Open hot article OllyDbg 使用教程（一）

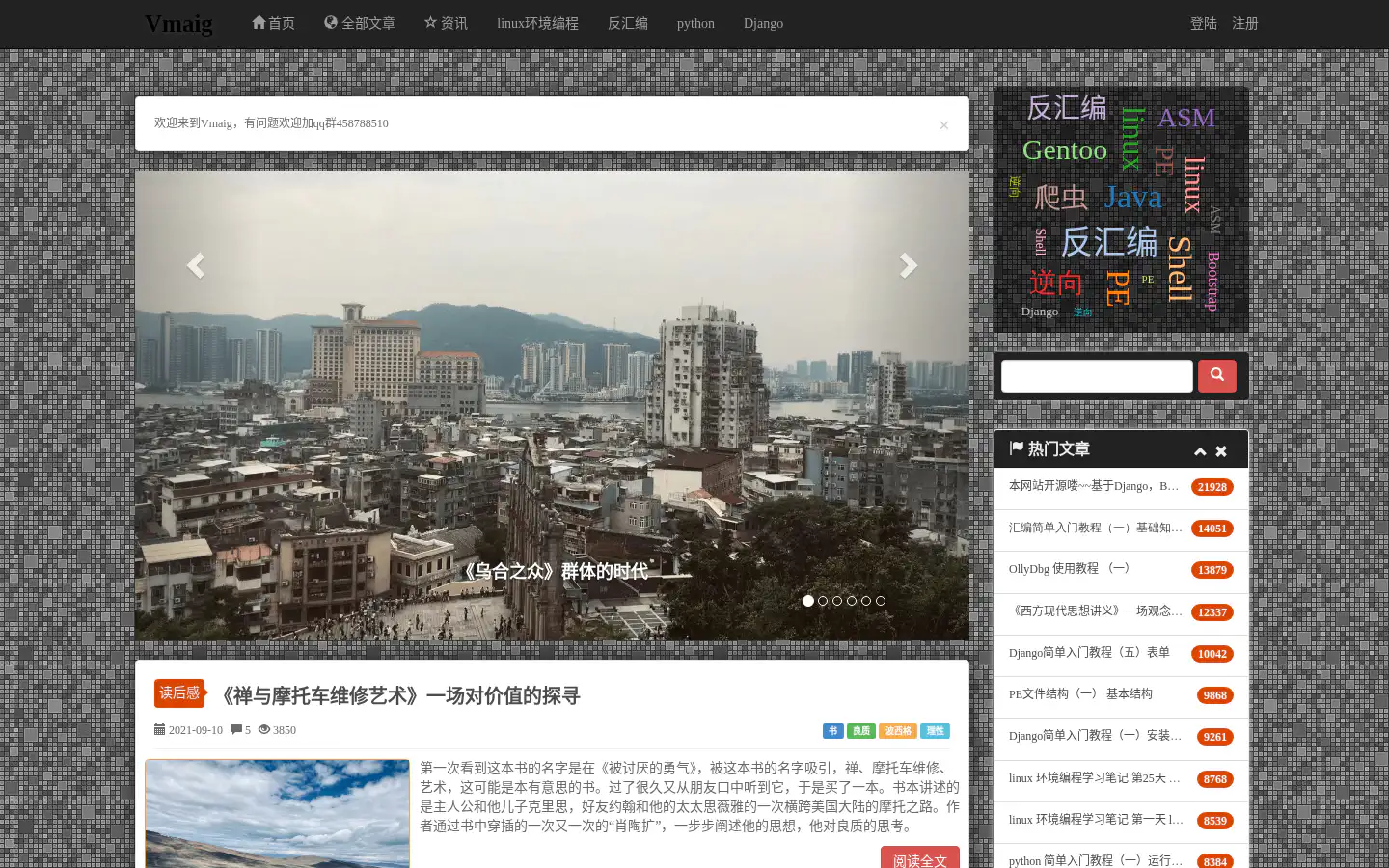[1069, 569]
